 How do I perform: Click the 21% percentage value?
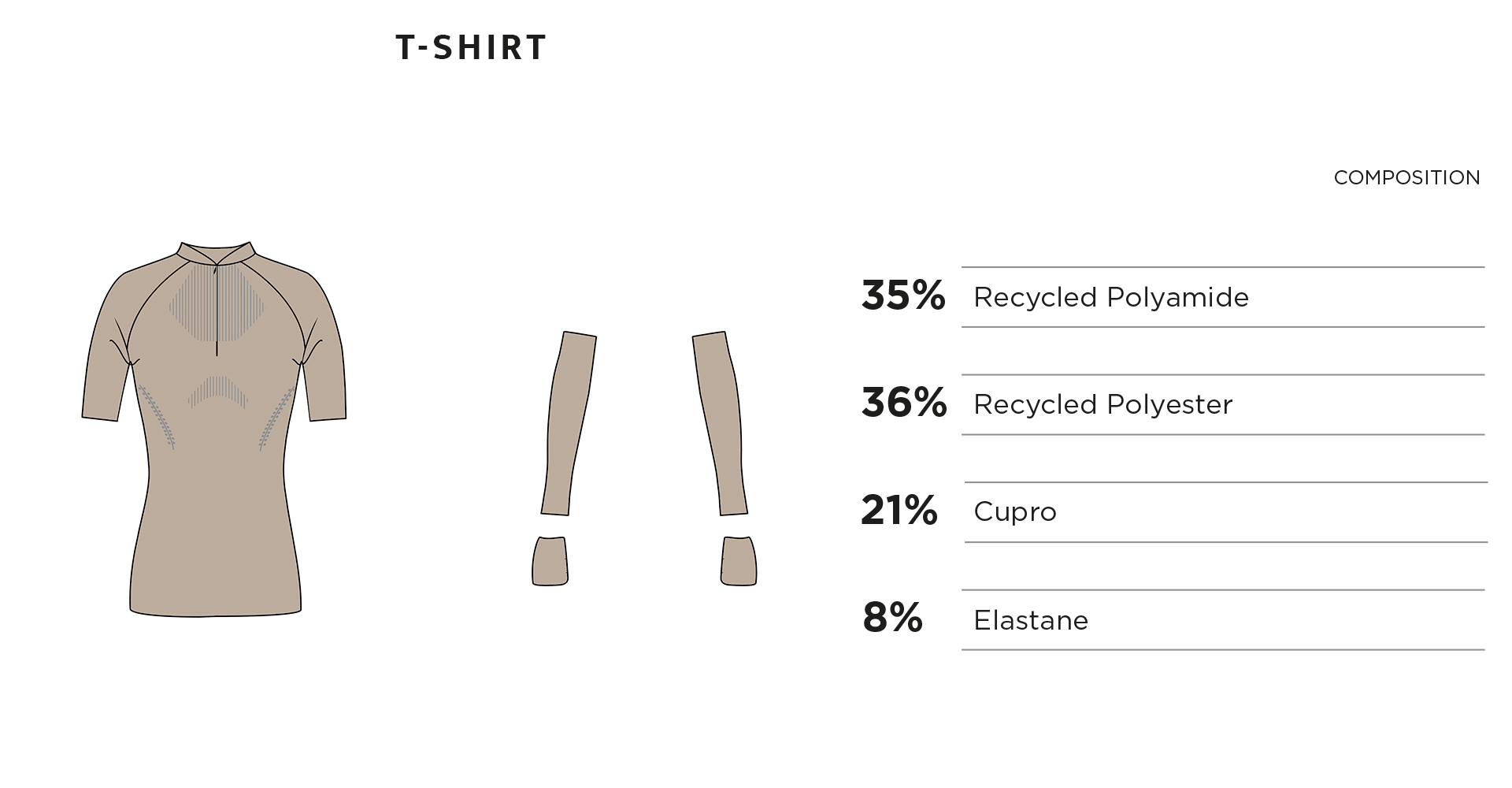899,511
